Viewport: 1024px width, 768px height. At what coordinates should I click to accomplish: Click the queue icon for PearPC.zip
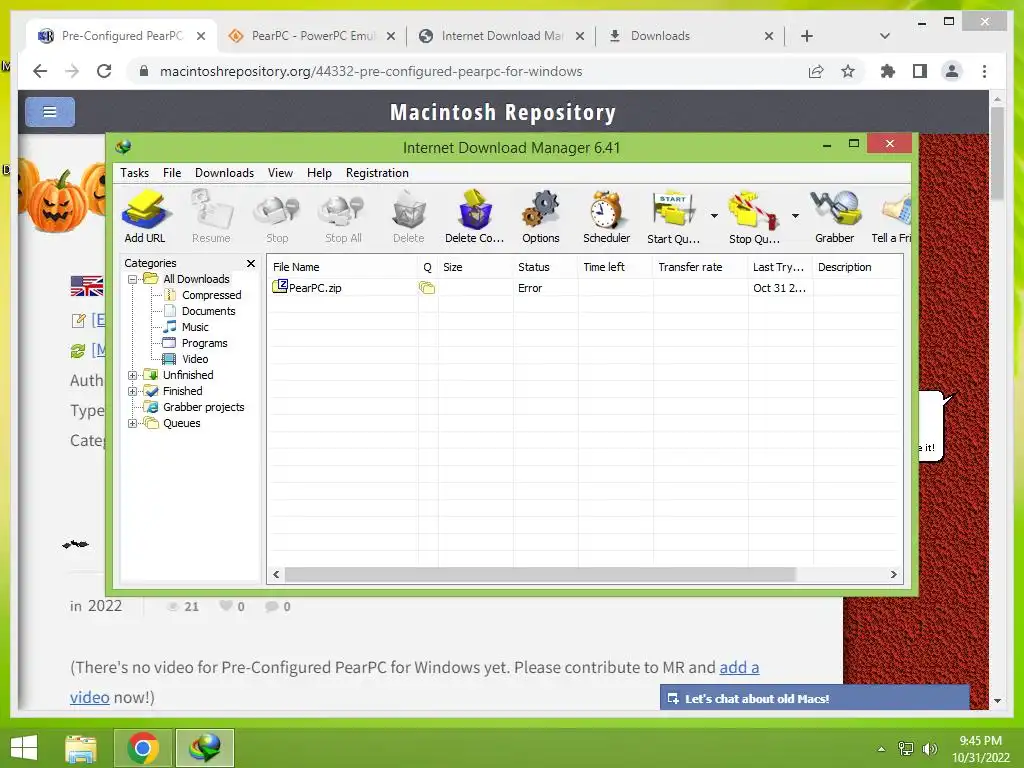[x=427, y=288]
